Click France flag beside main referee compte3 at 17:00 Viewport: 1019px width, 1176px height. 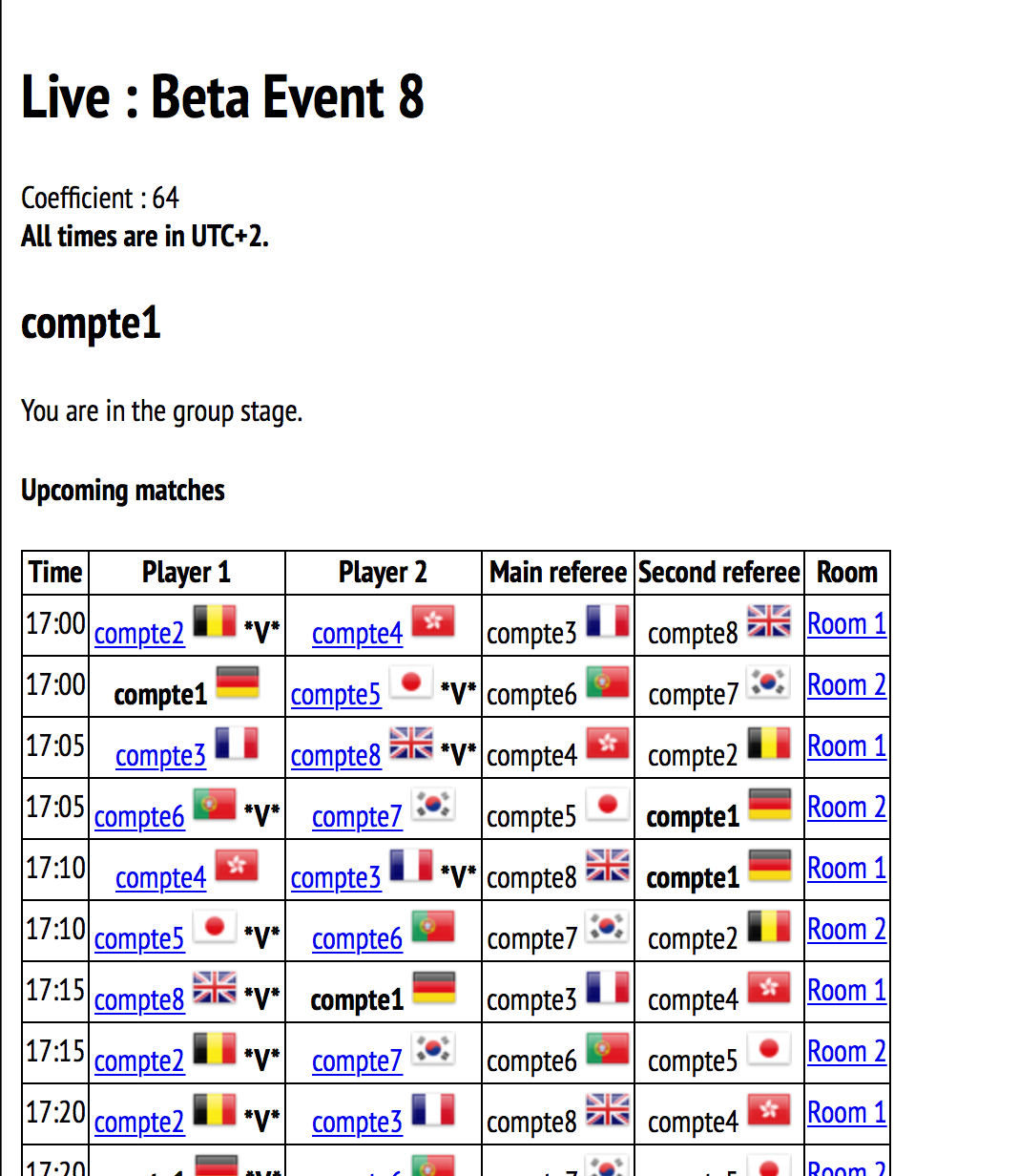point(608,622)
